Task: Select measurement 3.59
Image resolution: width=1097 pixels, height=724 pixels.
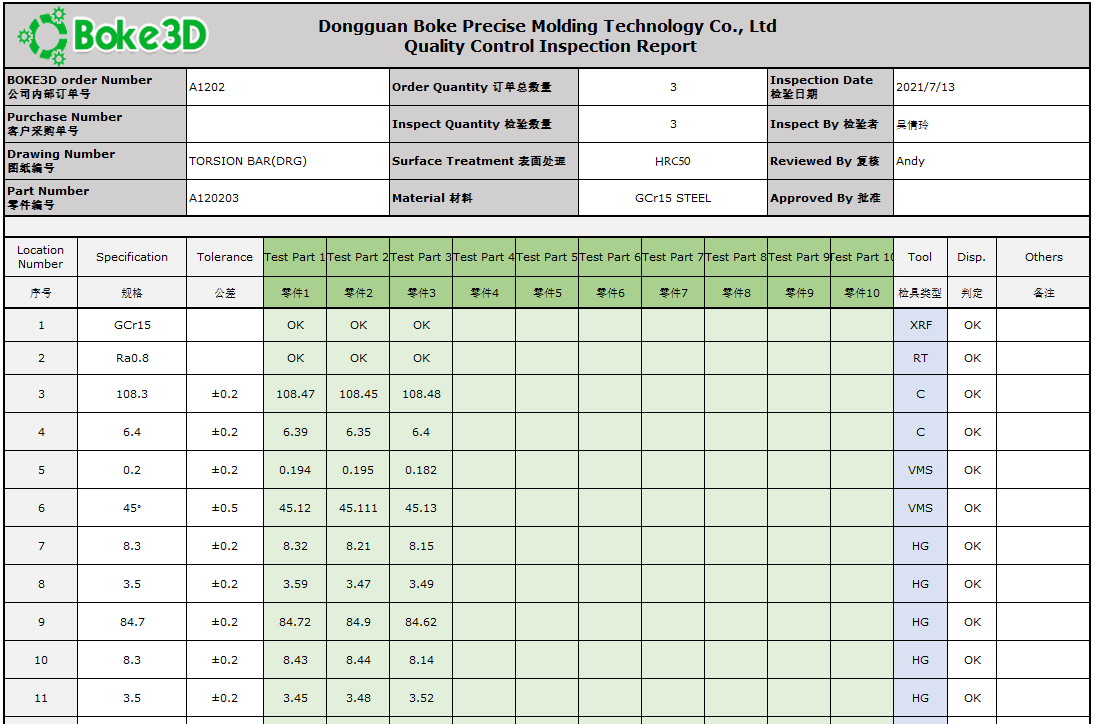Action: click(295, 584)
